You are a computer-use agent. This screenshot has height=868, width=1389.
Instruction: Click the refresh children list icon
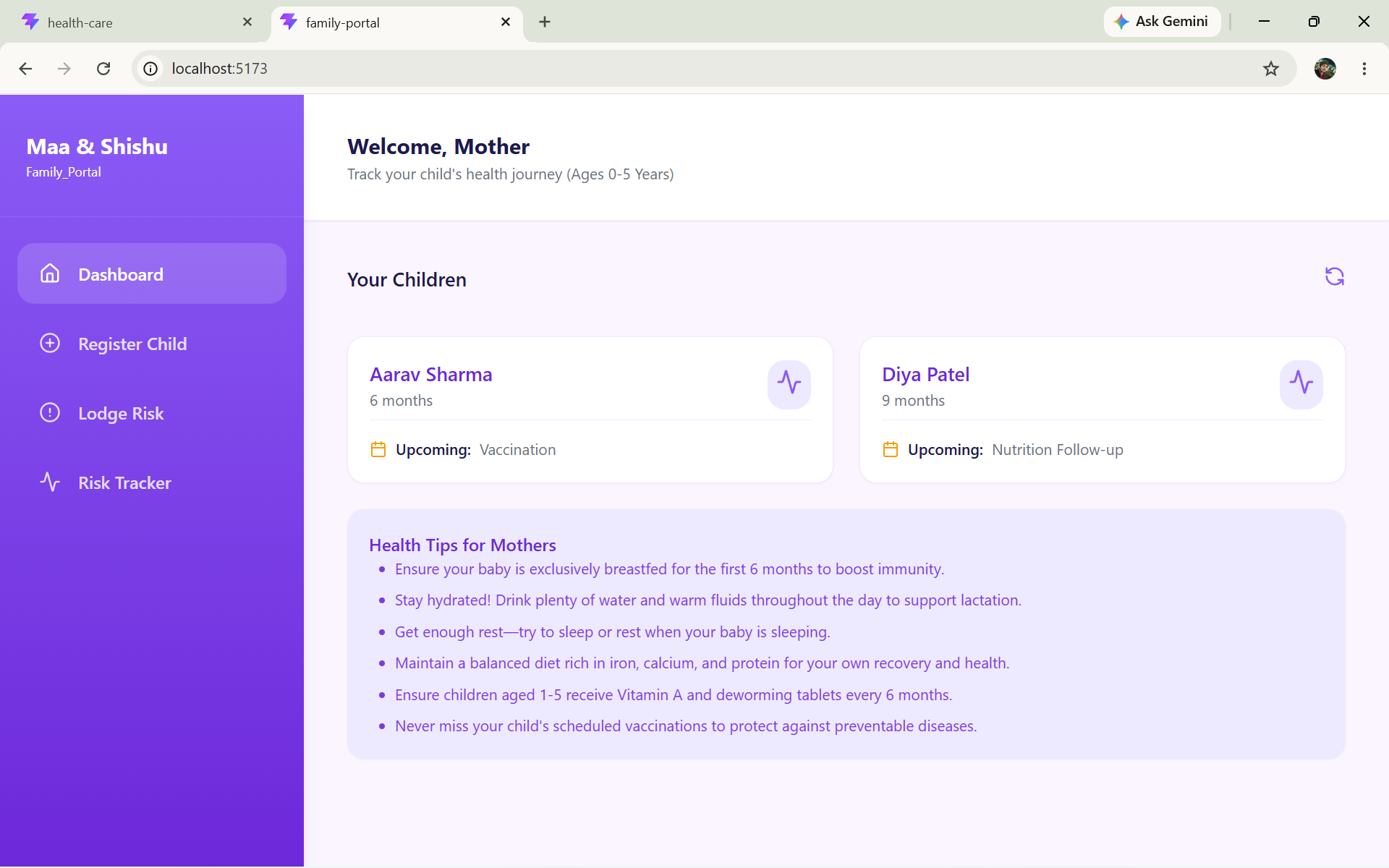[x=1334, y=276]
